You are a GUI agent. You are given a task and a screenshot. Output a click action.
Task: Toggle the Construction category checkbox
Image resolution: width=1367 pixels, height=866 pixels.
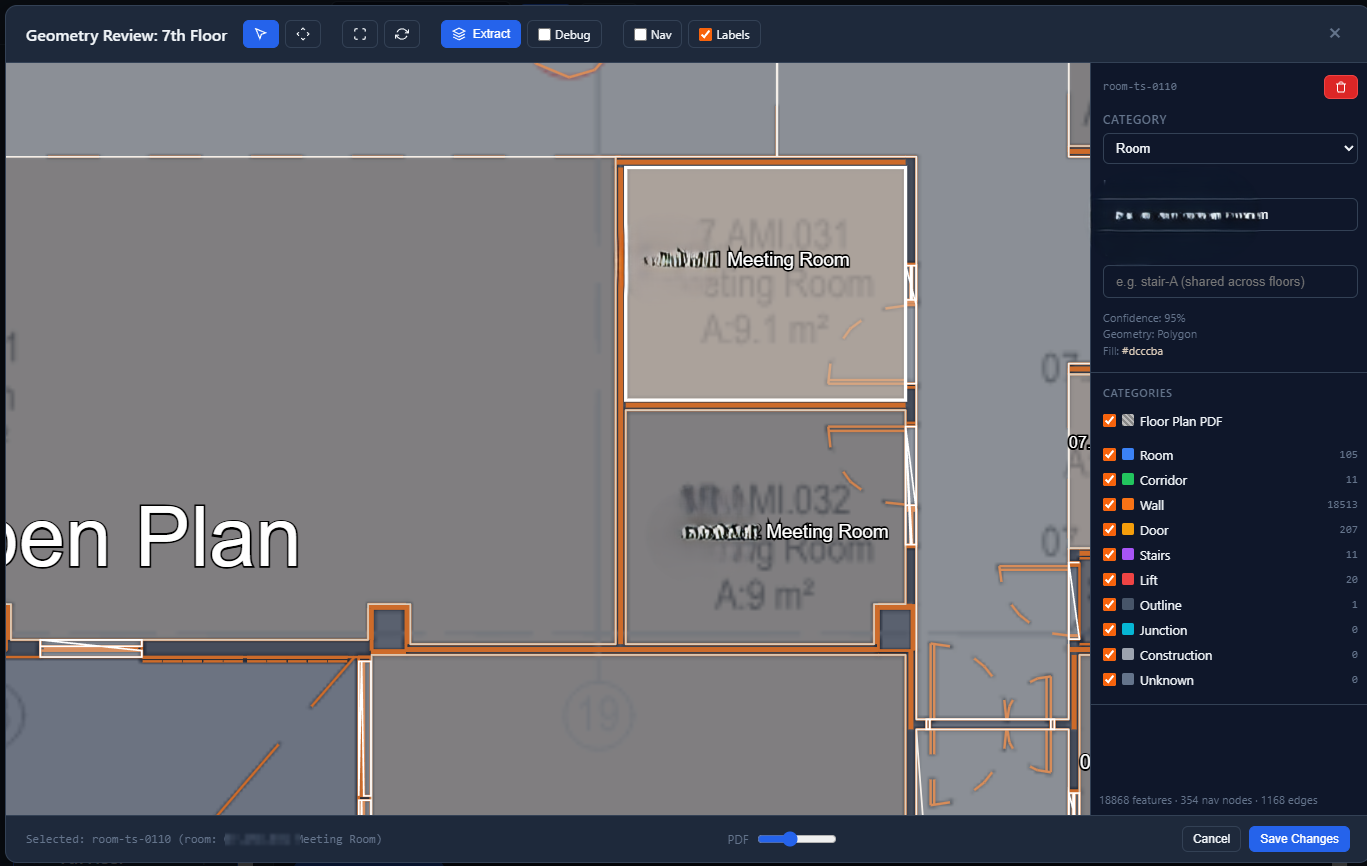[x=1109, y=655]
